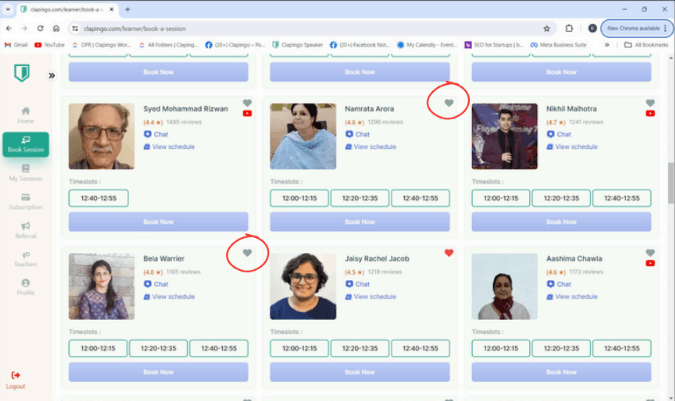Open the Profile sidebar item
This screenshot has height=401, width=675.
tap(25, 287)
